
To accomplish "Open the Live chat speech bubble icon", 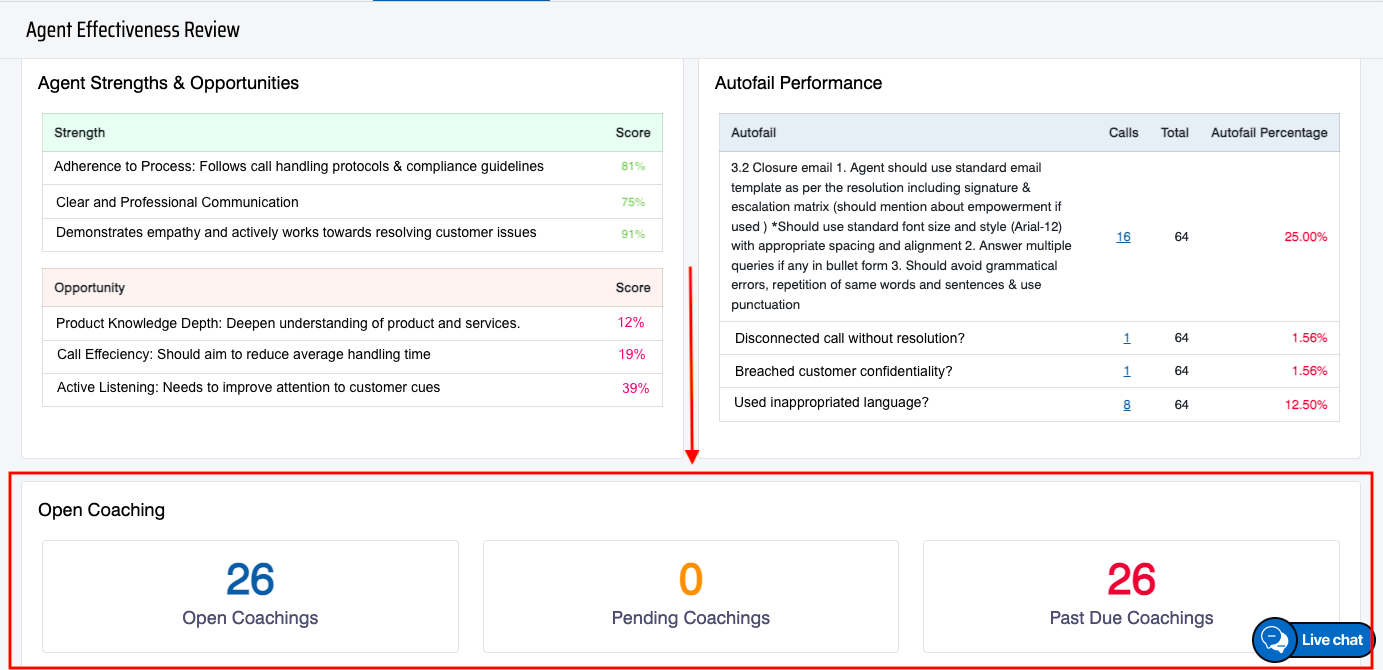I will coord(1275,639).
